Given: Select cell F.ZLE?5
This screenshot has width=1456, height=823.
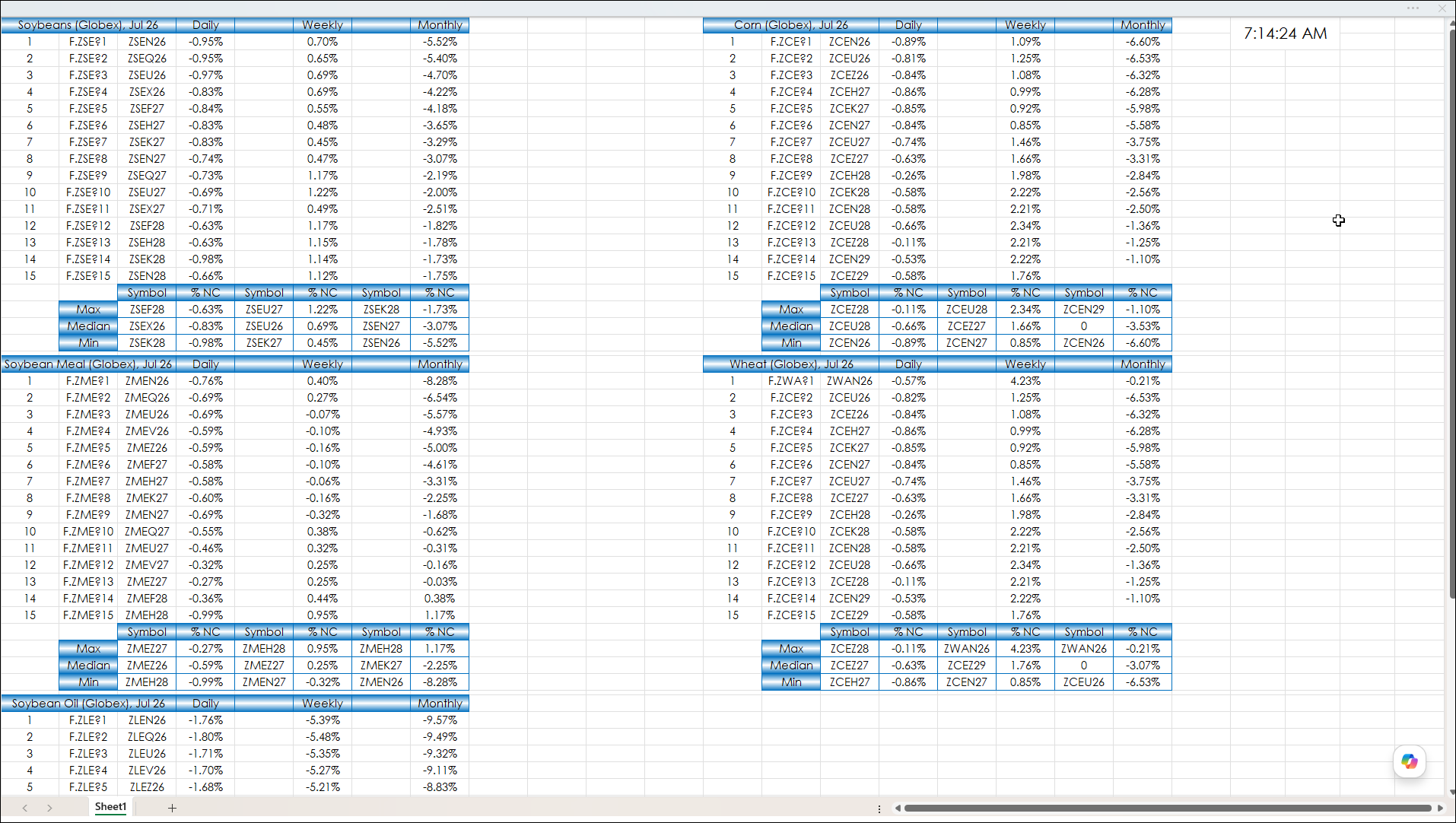Looking at the screenshot, I should tap(88, 787).
